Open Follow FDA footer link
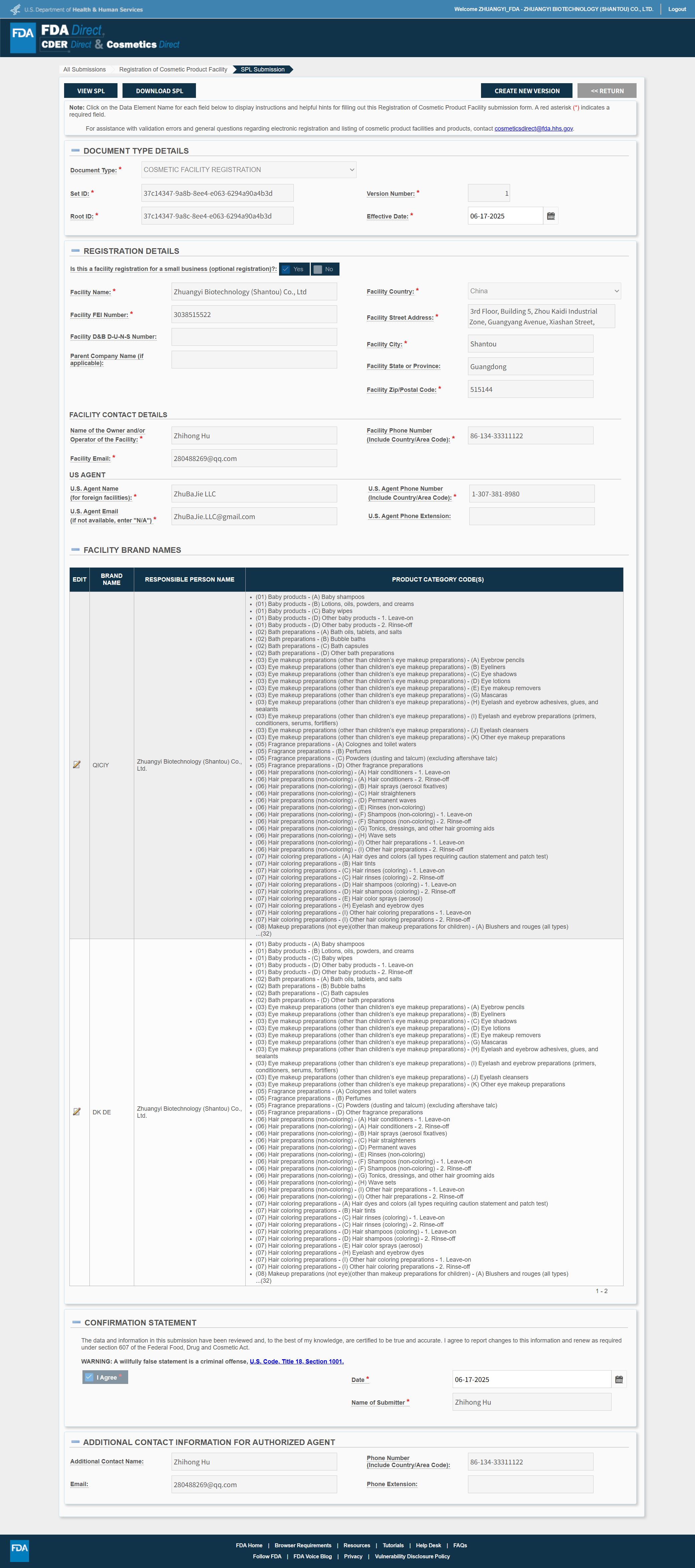Screen dimensions: 695x1568 (267, 1556)
